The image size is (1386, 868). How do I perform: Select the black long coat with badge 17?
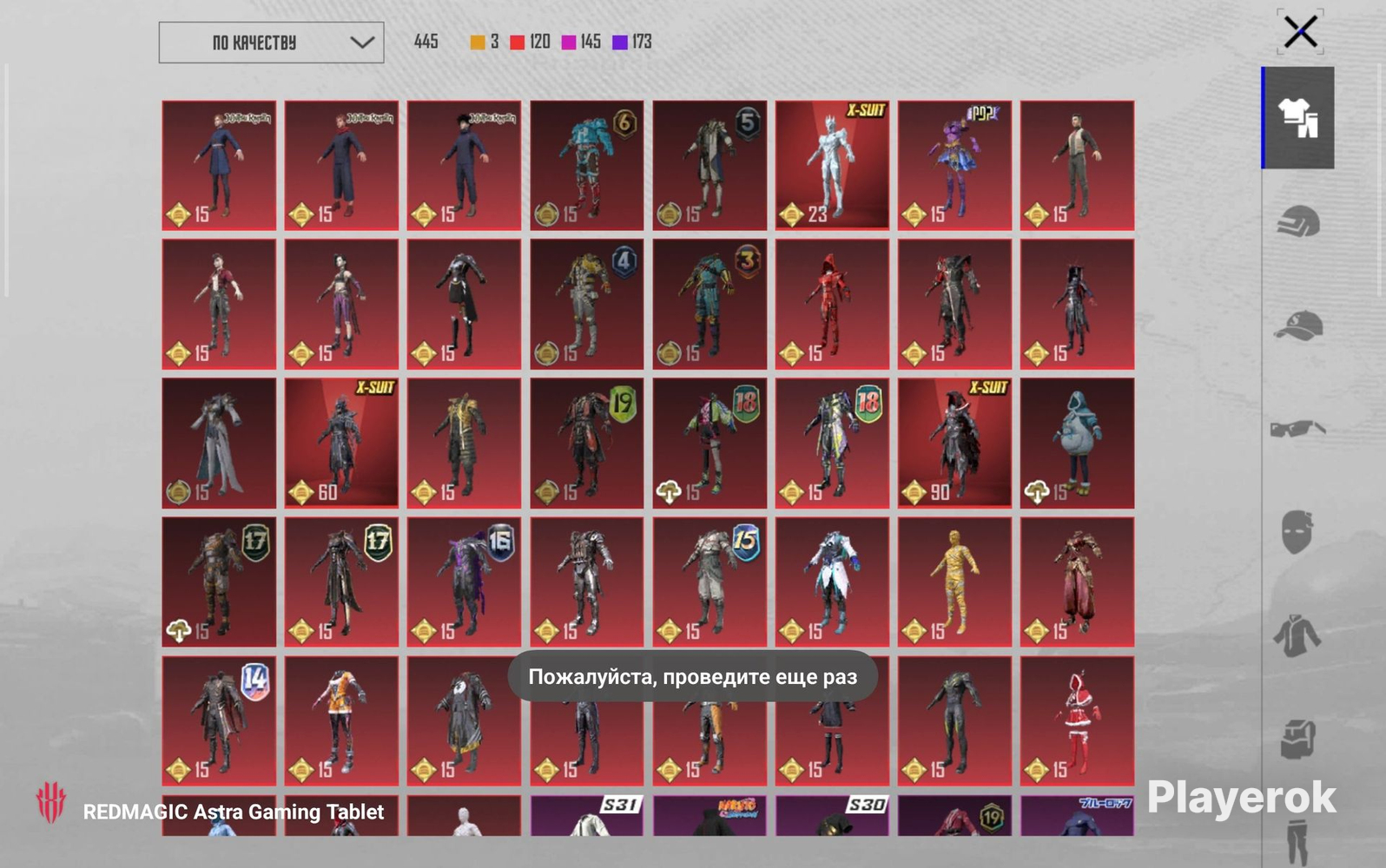click(341, 582)
